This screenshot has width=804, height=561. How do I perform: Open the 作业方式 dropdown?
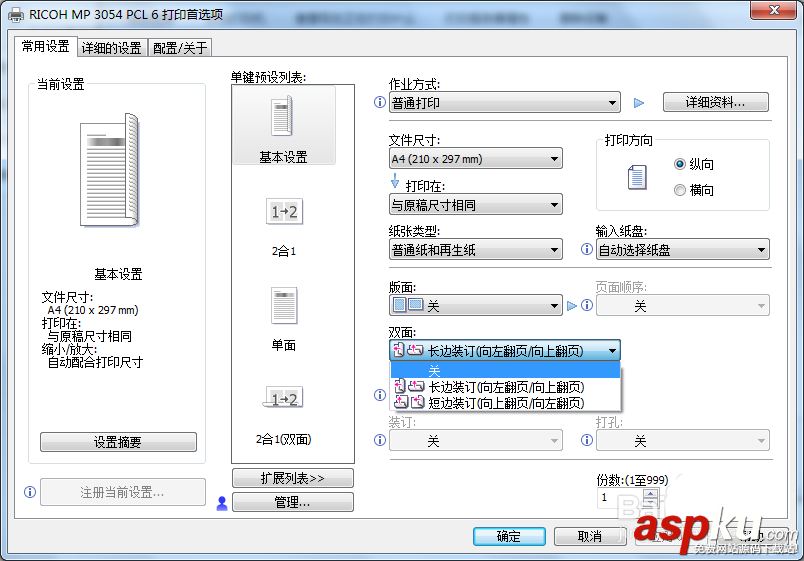click(x=505, y=103)
